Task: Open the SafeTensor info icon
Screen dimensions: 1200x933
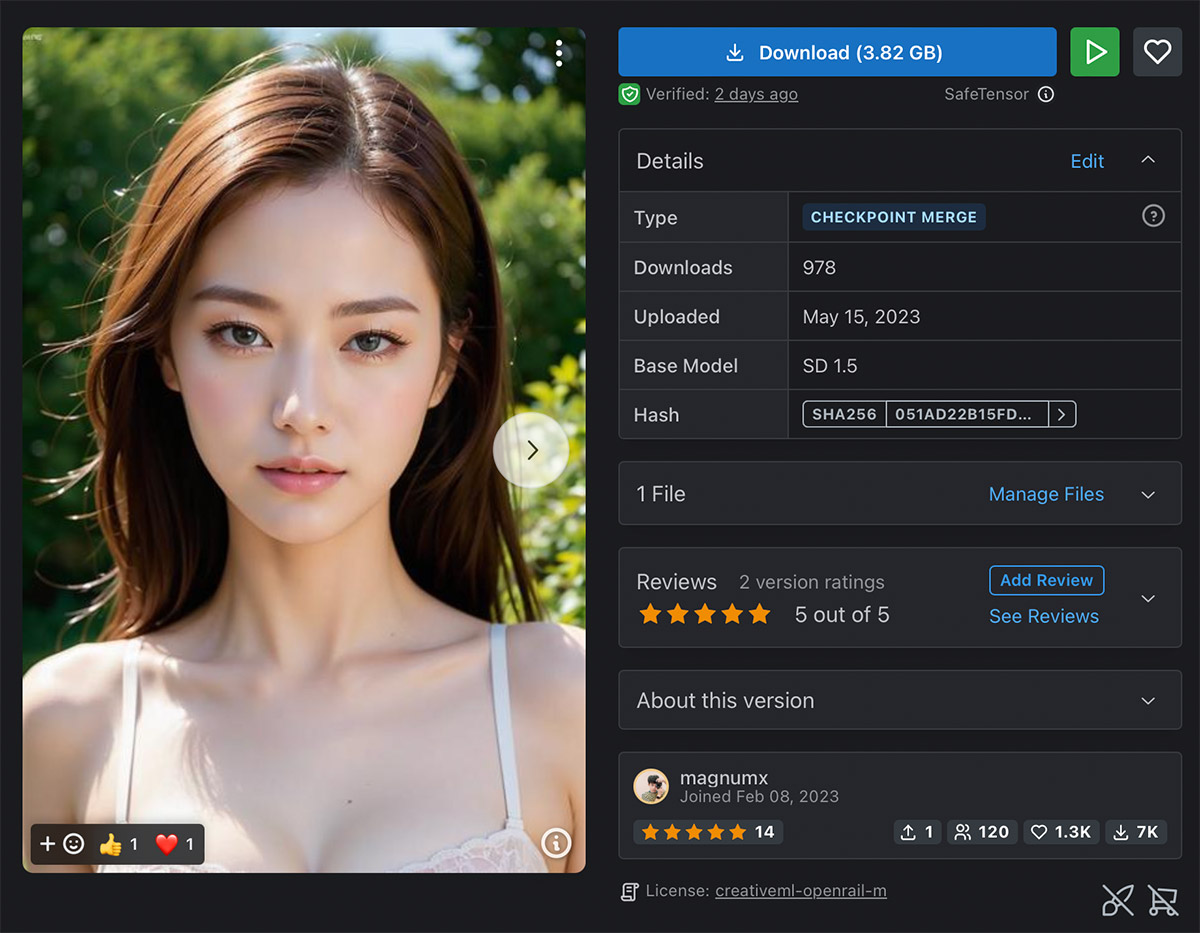Action: pos(1046,95)
